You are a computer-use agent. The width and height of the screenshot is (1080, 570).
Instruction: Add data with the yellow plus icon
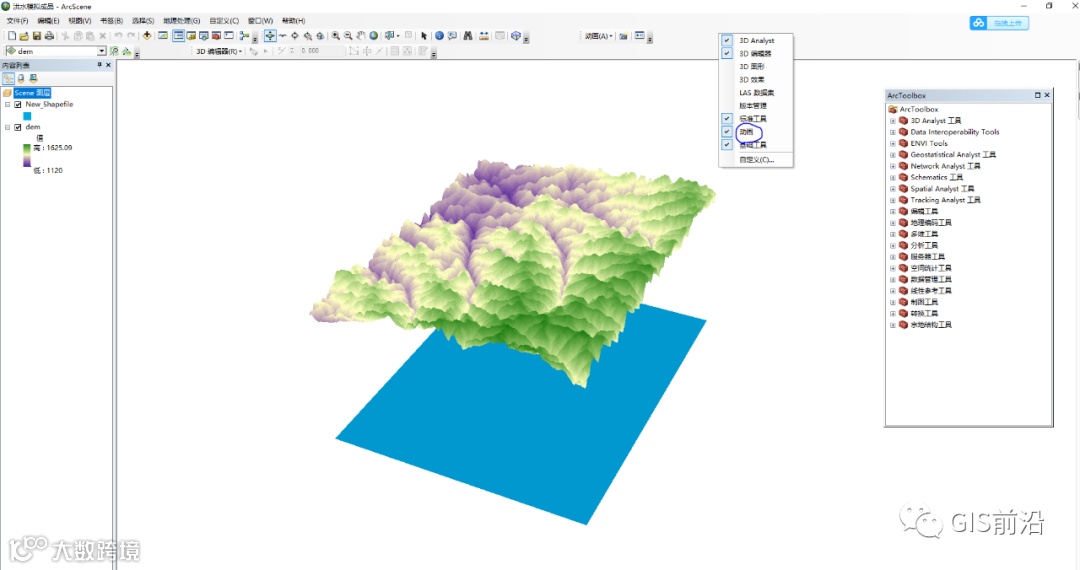point(147,36)
